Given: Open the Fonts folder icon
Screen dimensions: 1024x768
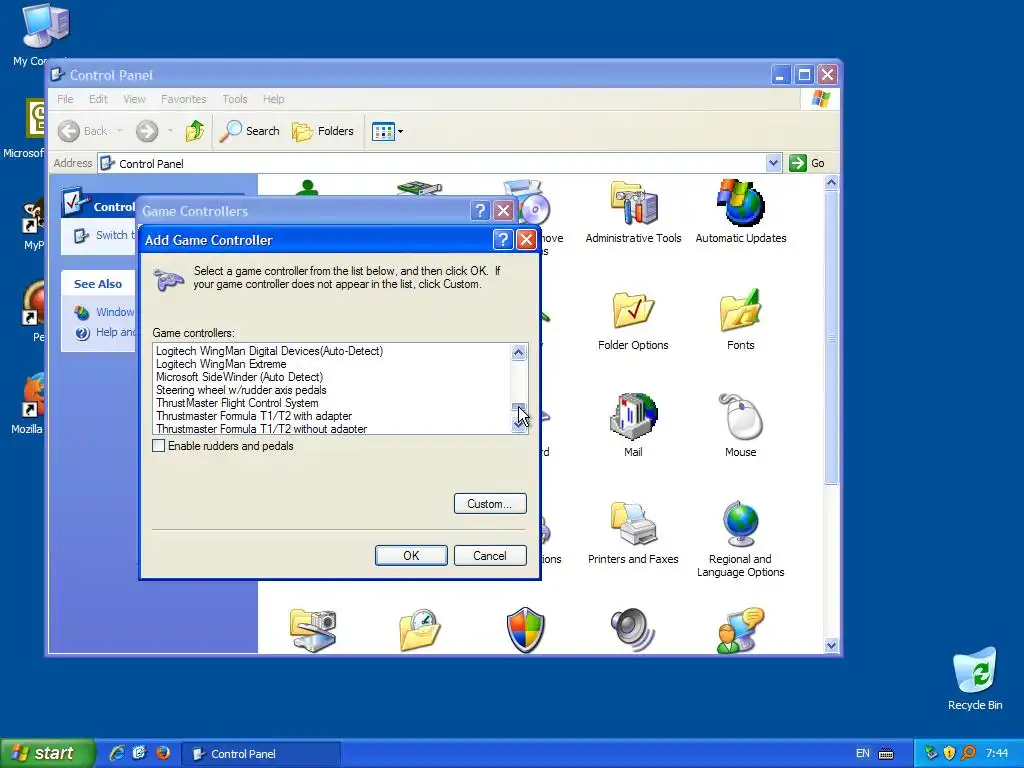Looking at the screenshot, I should [x=740, y=320].
